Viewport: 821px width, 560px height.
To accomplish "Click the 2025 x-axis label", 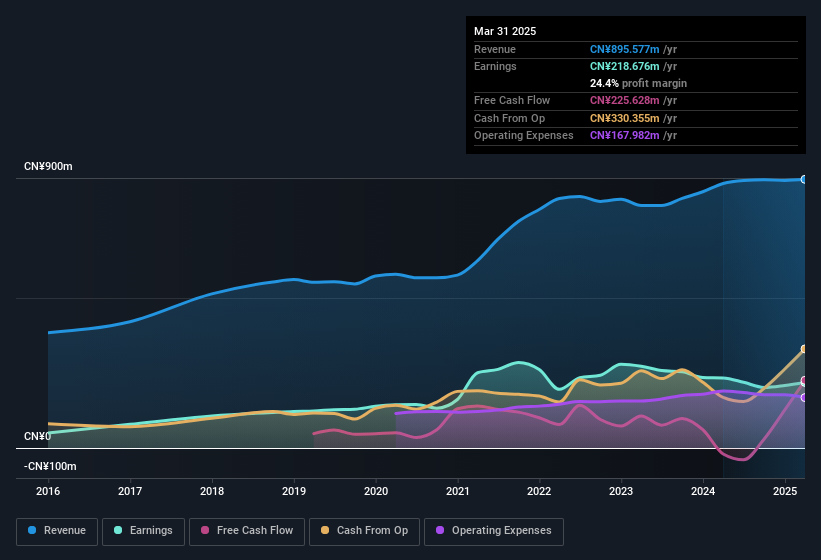I will click(785, 491).
